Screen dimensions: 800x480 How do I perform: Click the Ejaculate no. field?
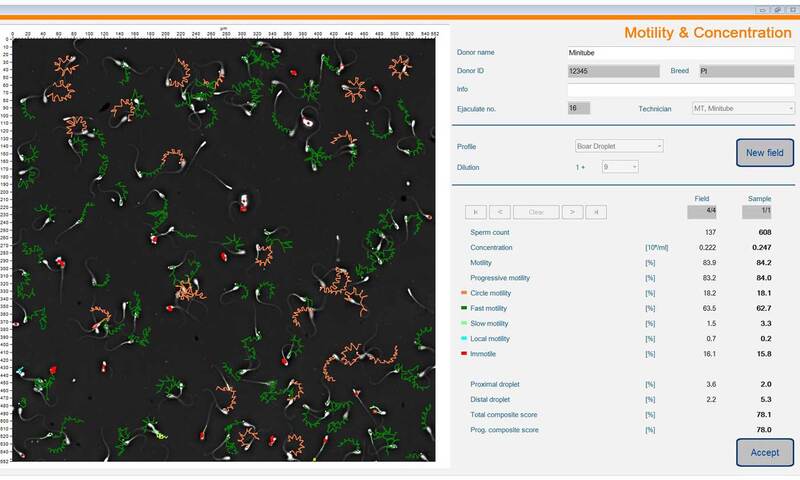pos(578,108)
